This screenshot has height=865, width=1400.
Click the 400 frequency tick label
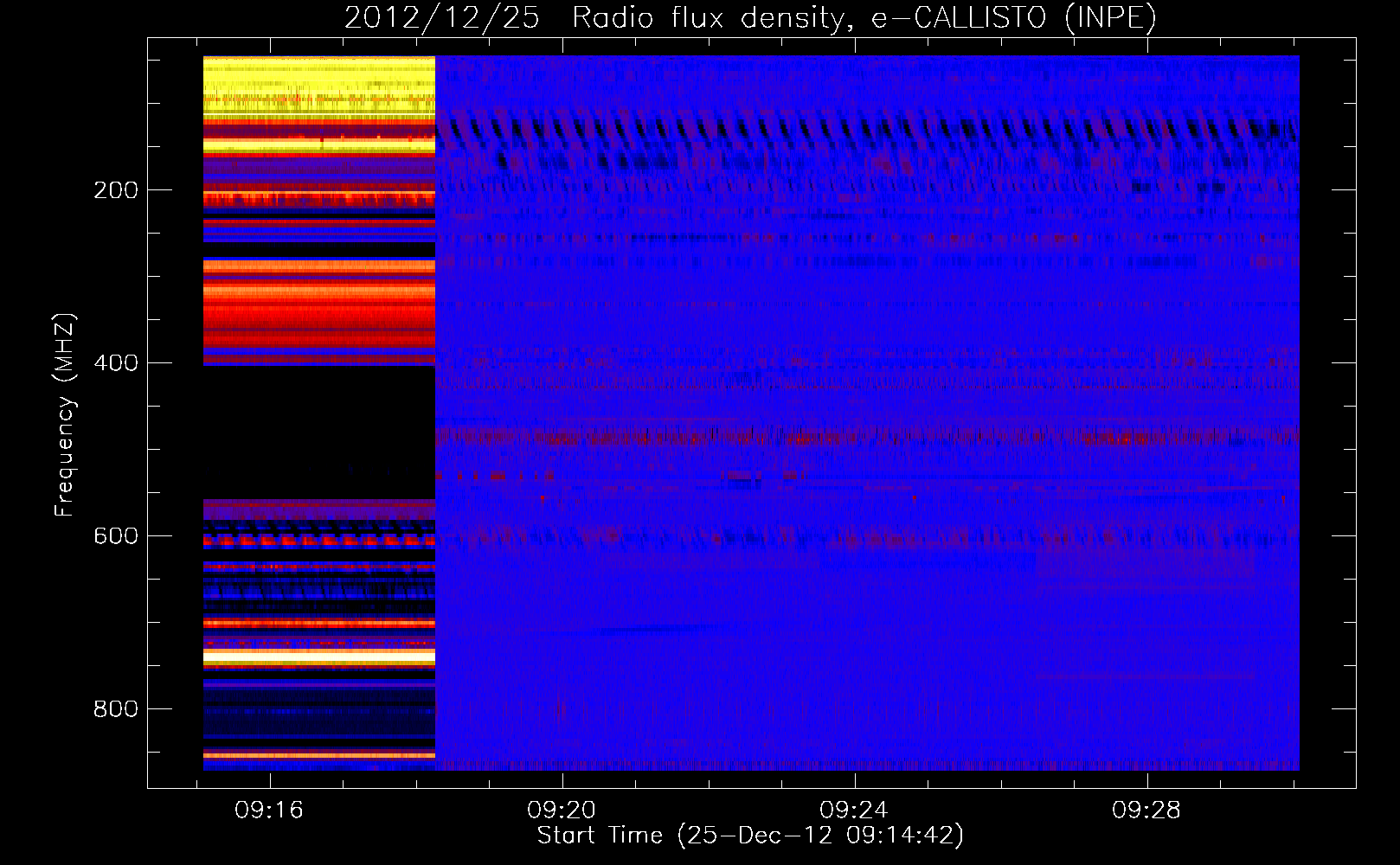pos(116,363)
